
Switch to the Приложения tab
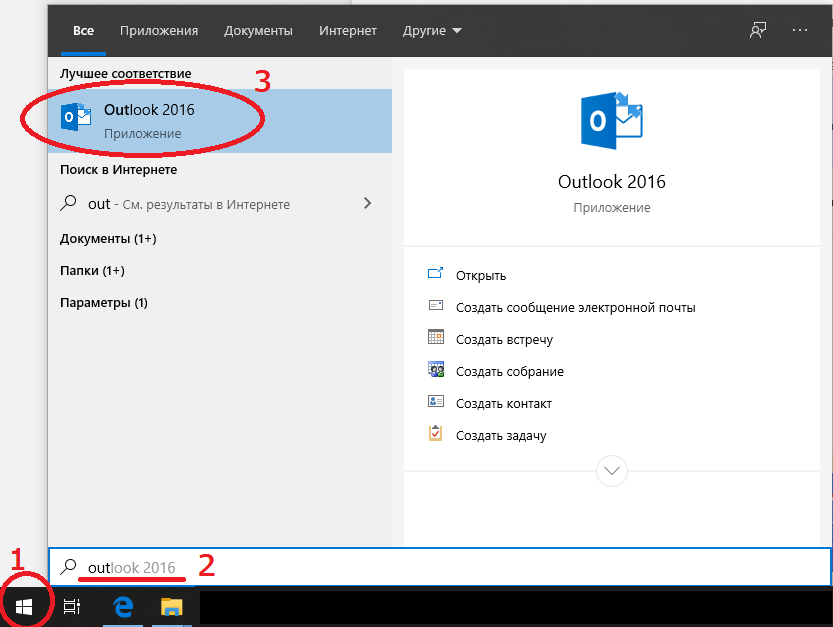(x=159, y=31)
